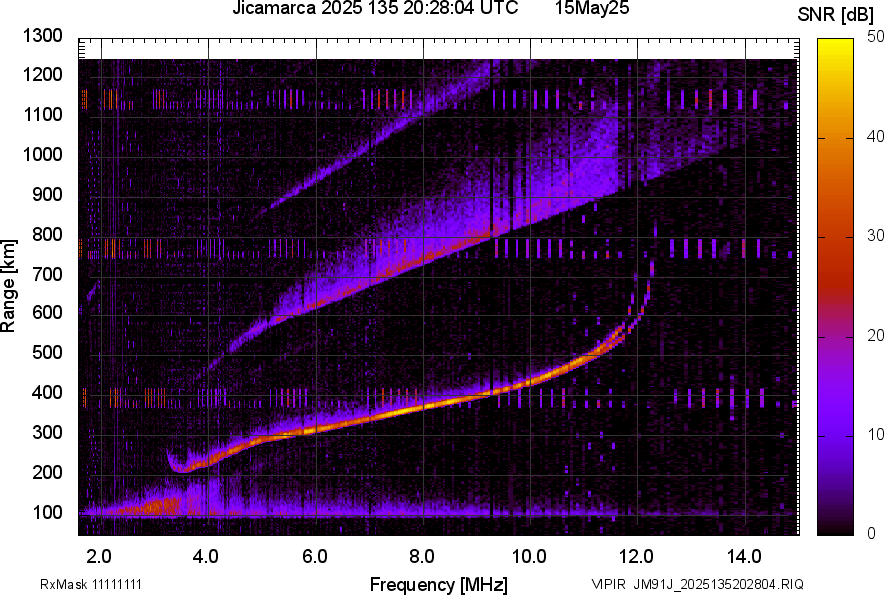Click the 8.0 frequency tick label
884x595 pixels.
point(422,557)
